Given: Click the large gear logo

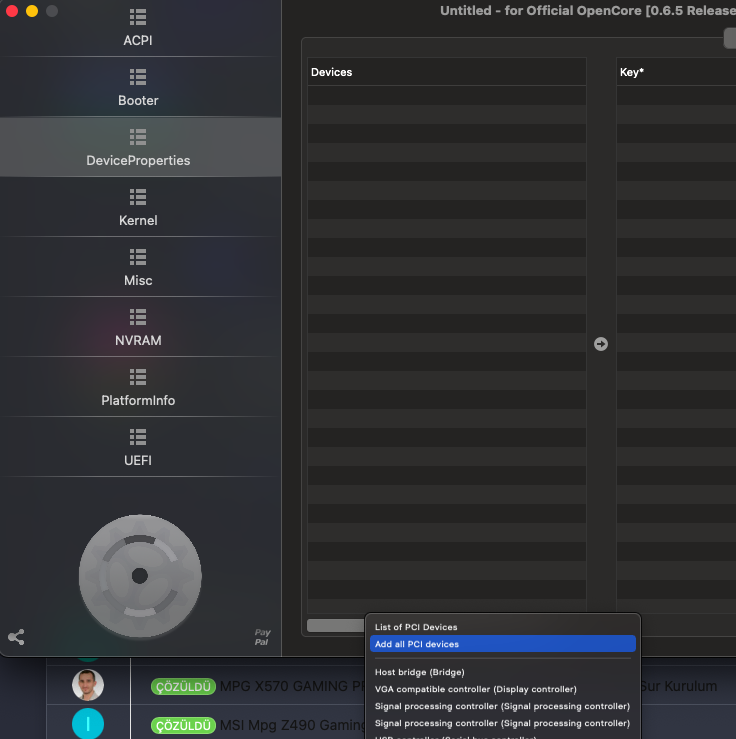Looking at the screenshot, I should 140,575.
